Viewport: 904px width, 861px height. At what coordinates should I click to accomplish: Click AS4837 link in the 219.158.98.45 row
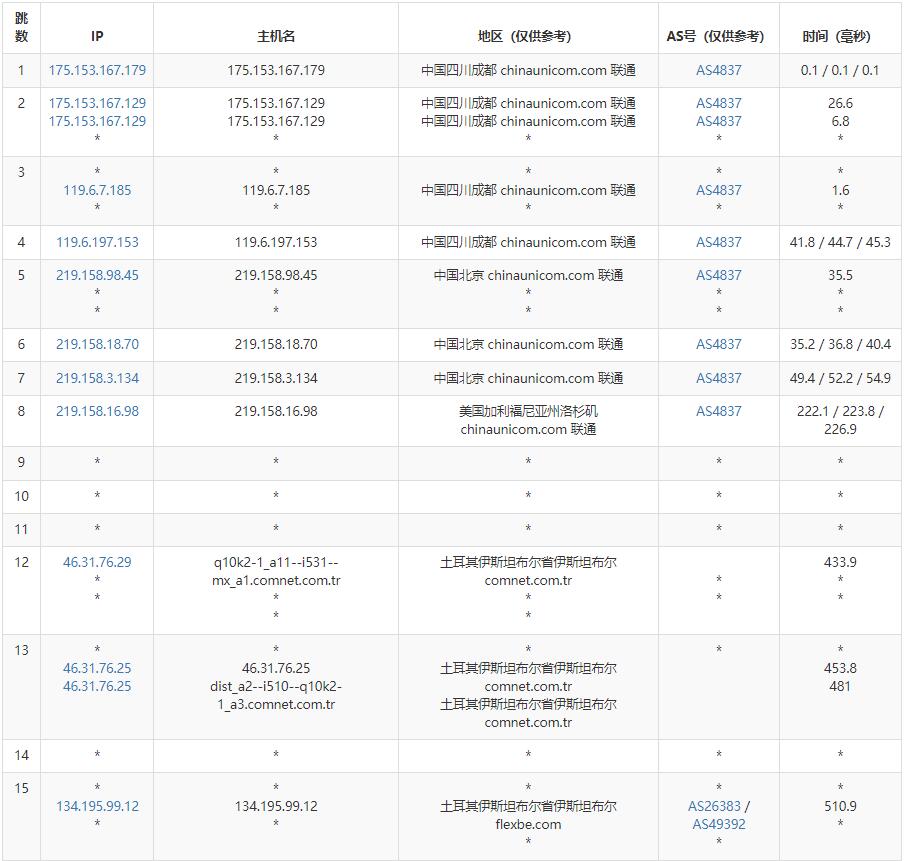718,275
